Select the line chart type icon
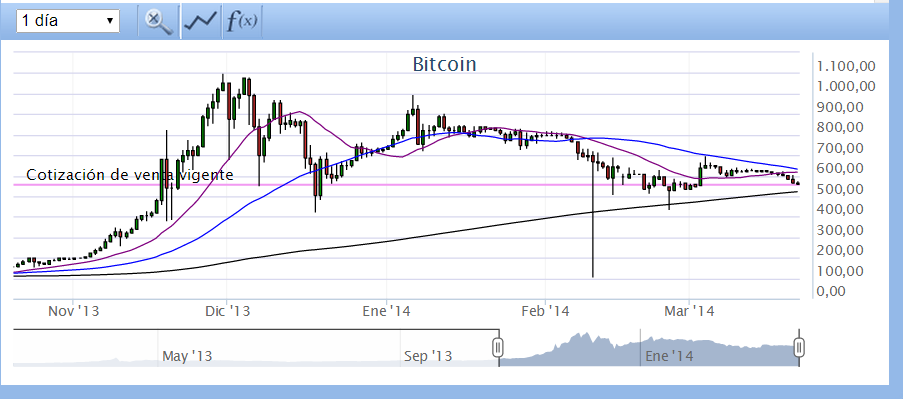The image size is (903, 399). tap(200, 22)
